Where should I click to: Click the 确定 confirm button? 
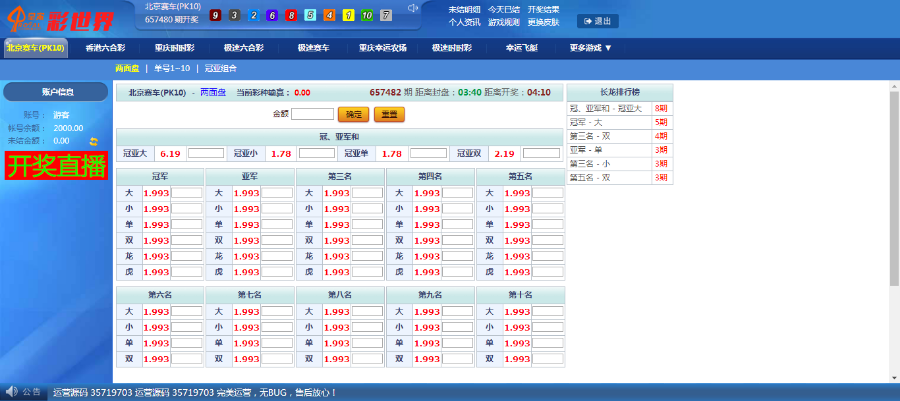pyautogui.click(x=354, y=114)
